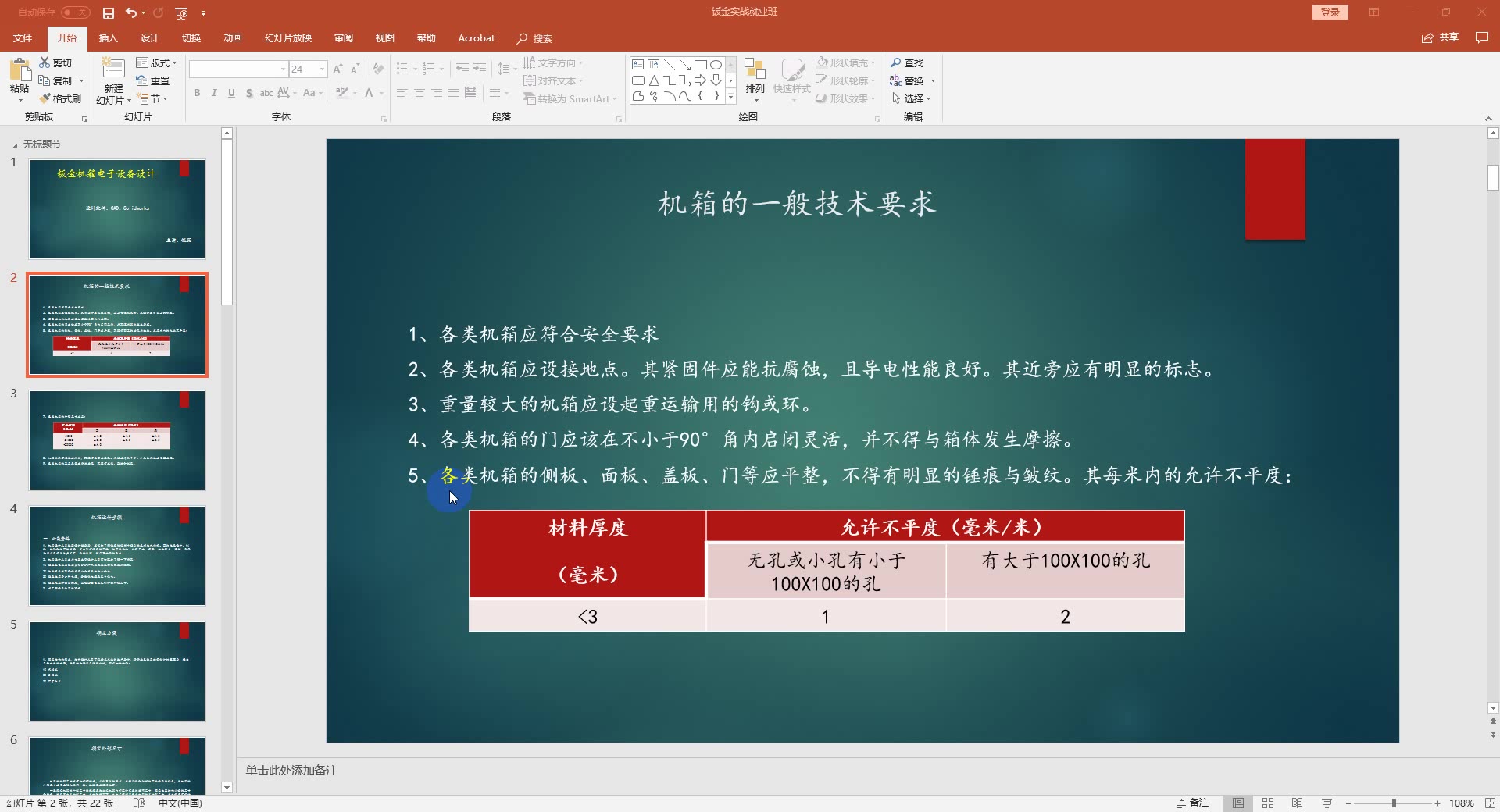Viewport: 1500px width, 812px height.
Task: Select slide 5 thumbnail
Action: (x=117, y=671)
